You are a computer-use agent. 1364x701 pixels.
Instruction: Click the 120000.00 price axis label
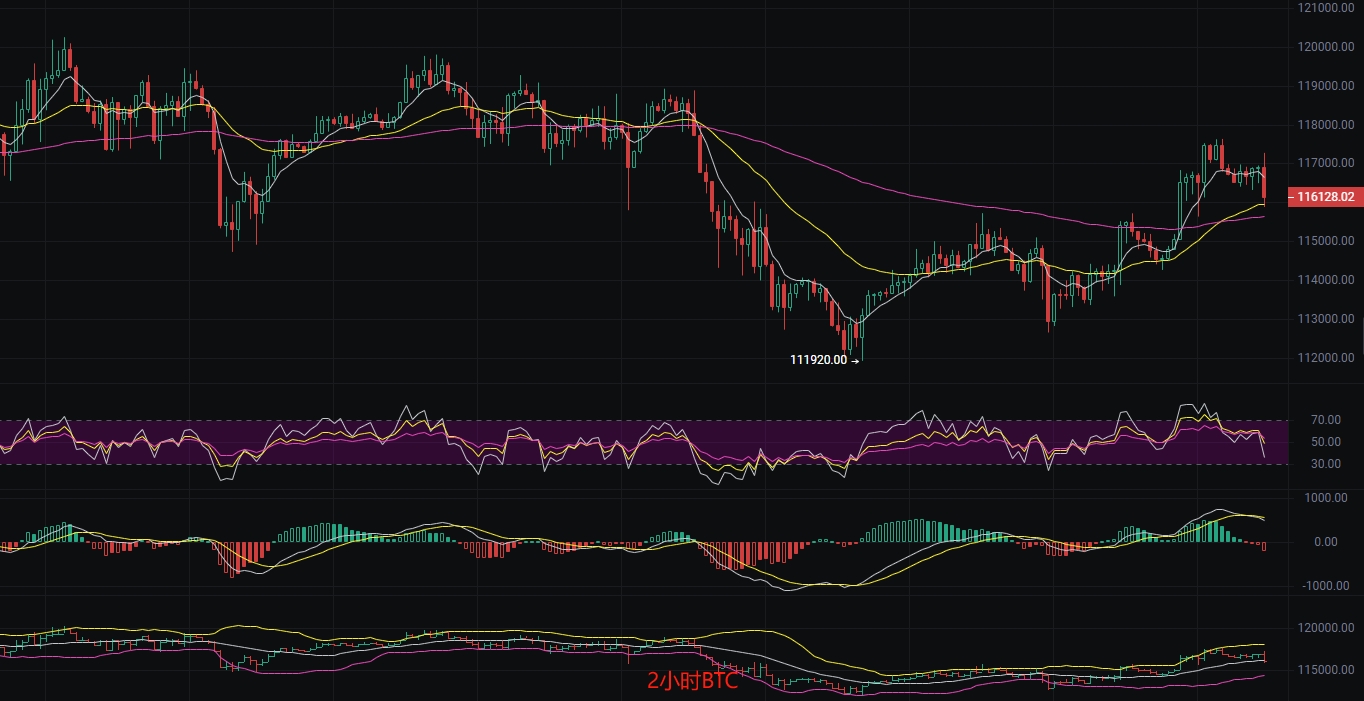point(1325,47)
